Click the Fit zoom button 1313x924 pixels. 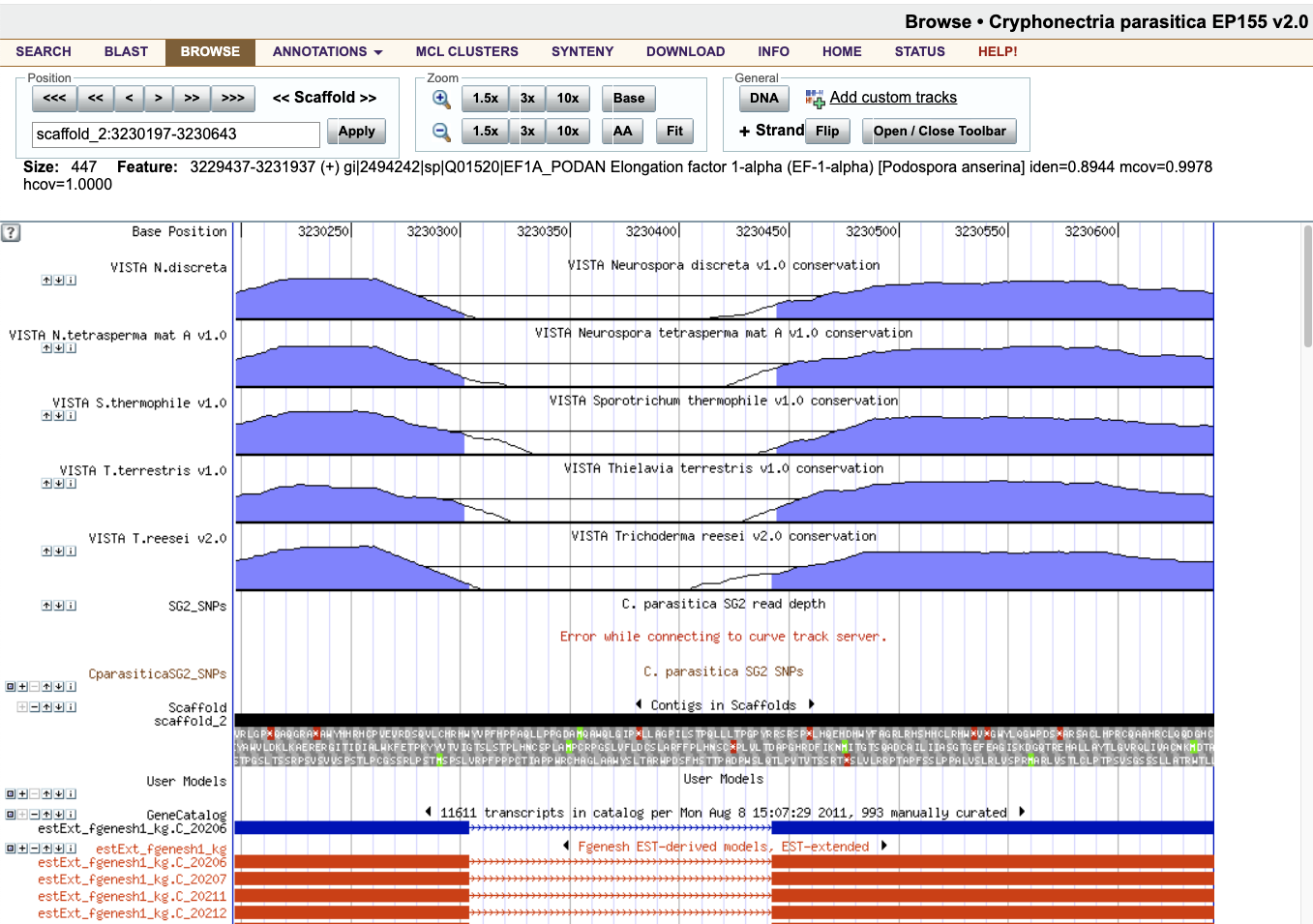[x=674, y=132]
